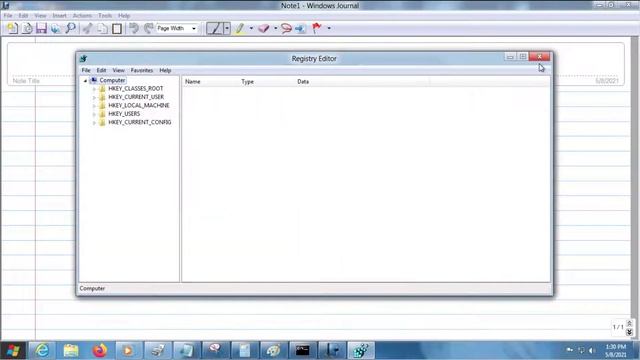Expand the HKEY_CURRENT_USER key
Image resolution: width=640 pixels, height=360 pixels.
(94, 97)
